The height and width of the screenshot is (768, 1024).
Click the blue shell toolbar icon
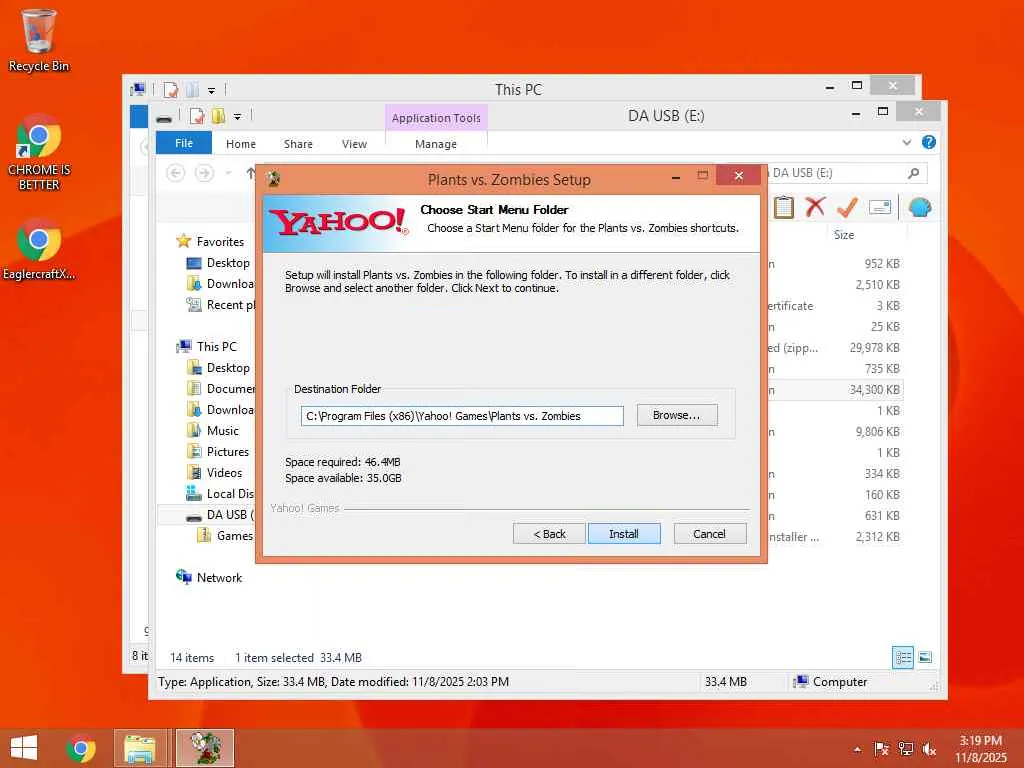[920, 208]
